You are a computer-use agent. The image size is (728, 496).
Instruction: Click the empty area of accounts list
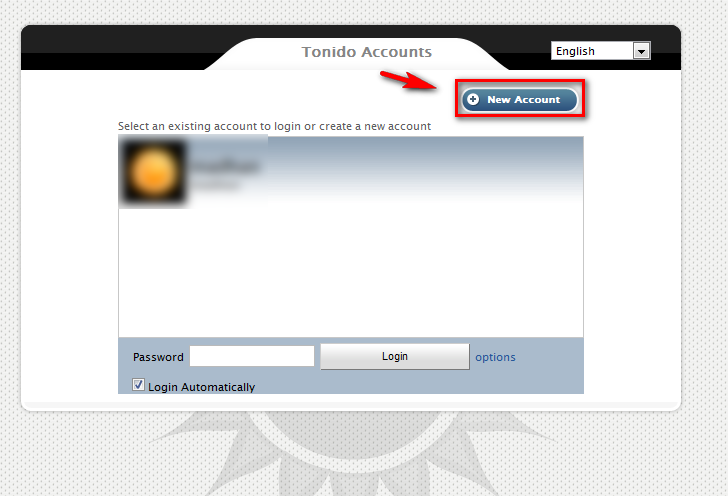[351, 272]
